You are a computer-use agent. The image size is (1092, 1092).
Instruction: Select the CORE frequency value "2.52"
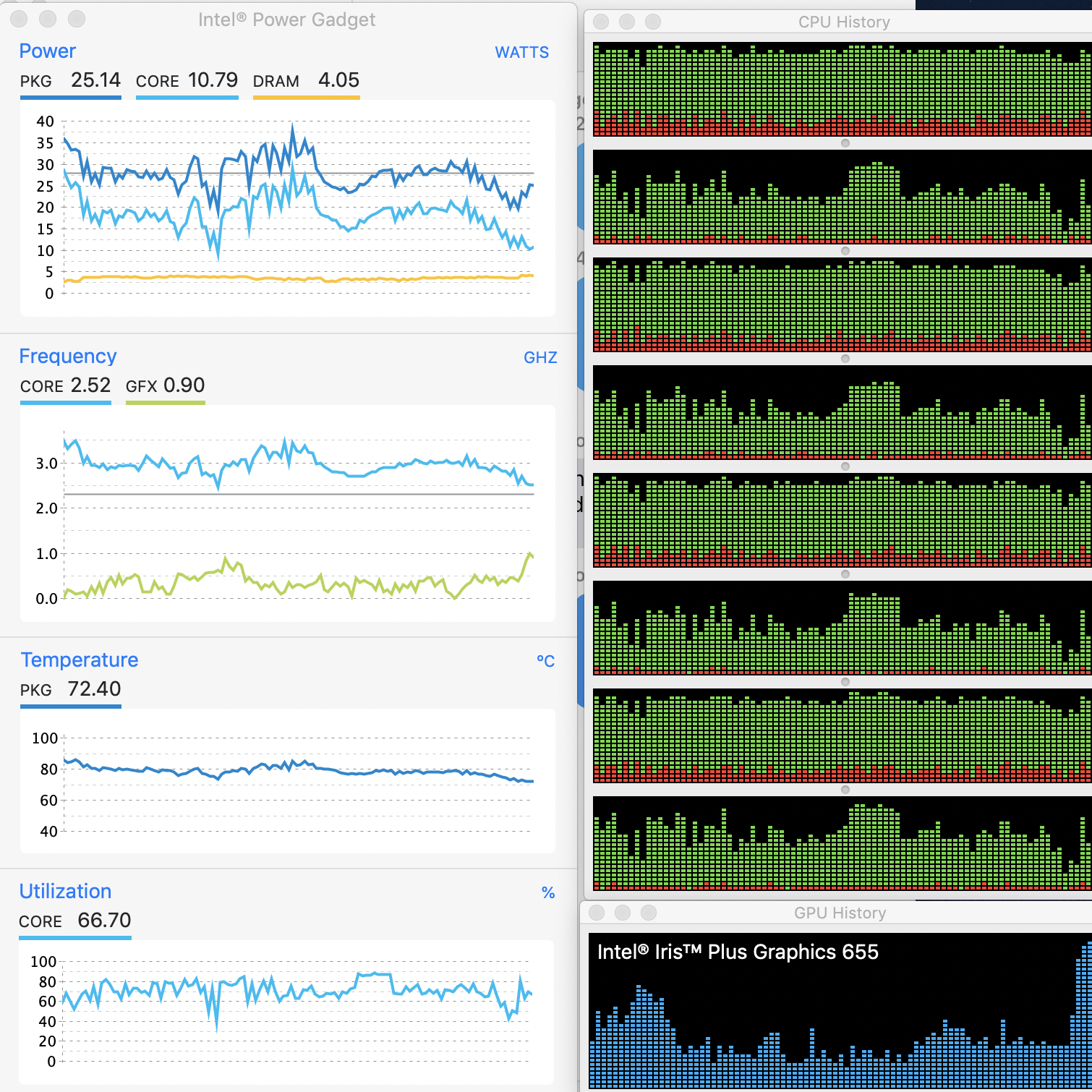[91, 385]
